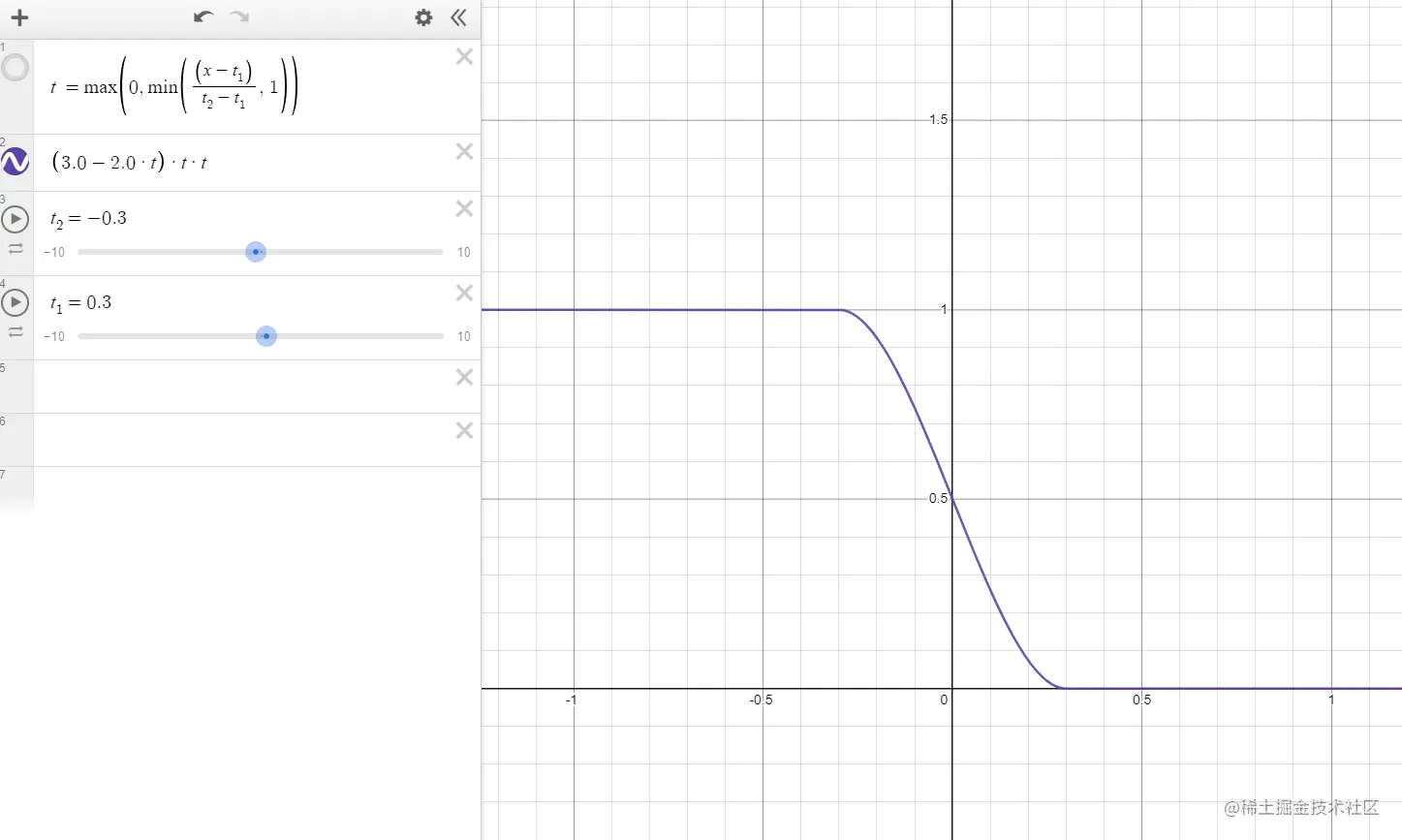This screenshot has width=1402, height=840.
Task: Undo the last action
Action: pos(203,16)
